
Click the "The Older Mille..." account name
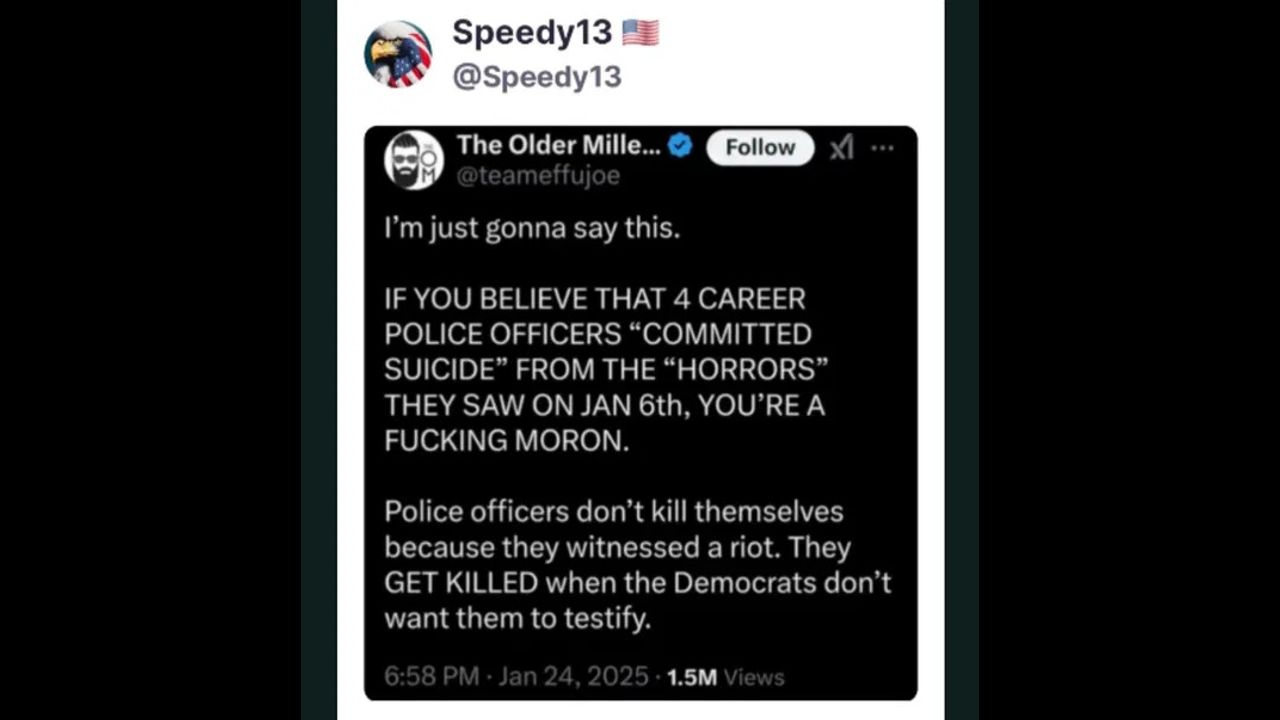(558, 146)
